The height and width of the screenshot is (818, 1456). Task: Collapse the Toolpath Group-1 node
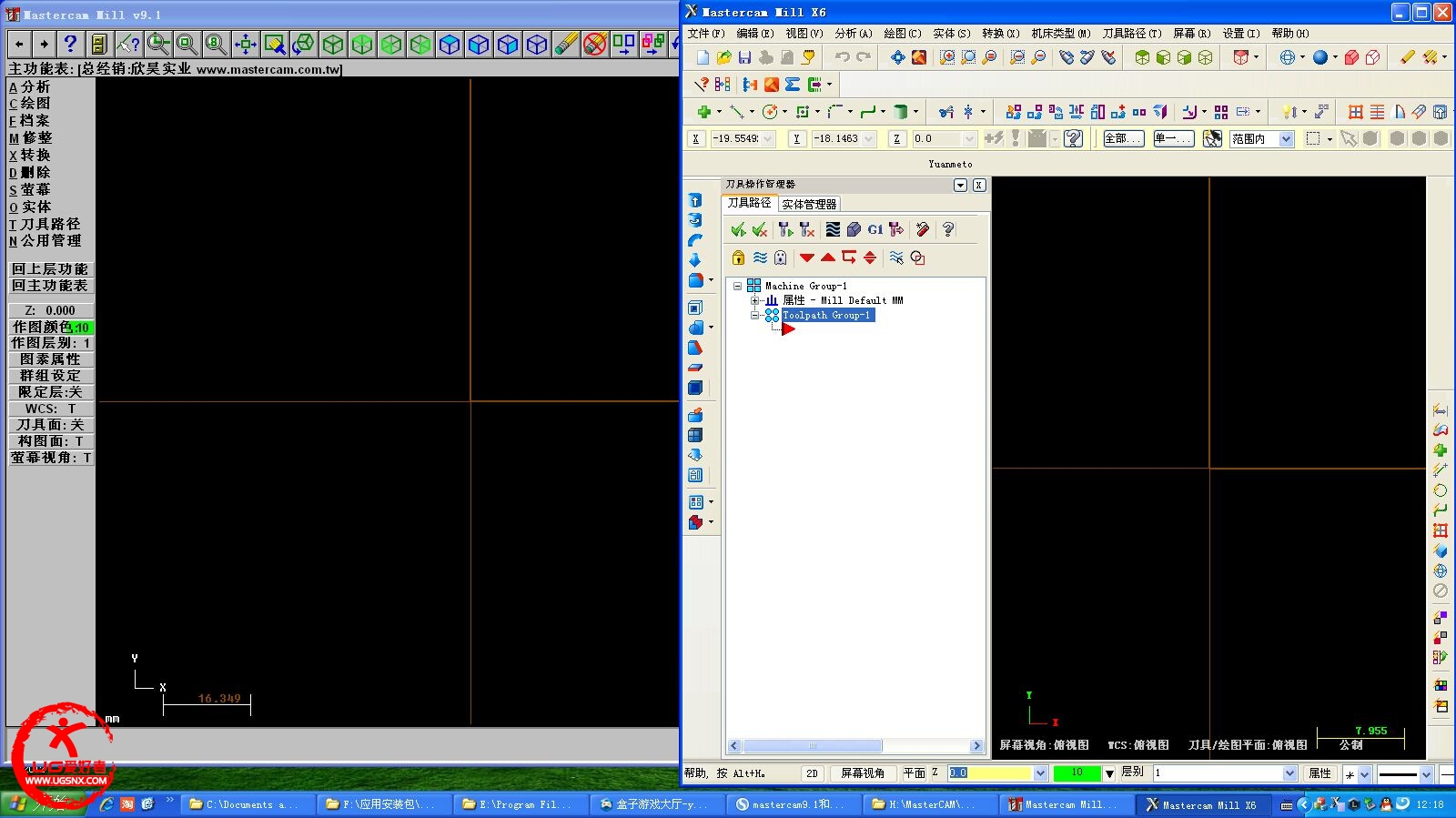(x=754, y=315)
